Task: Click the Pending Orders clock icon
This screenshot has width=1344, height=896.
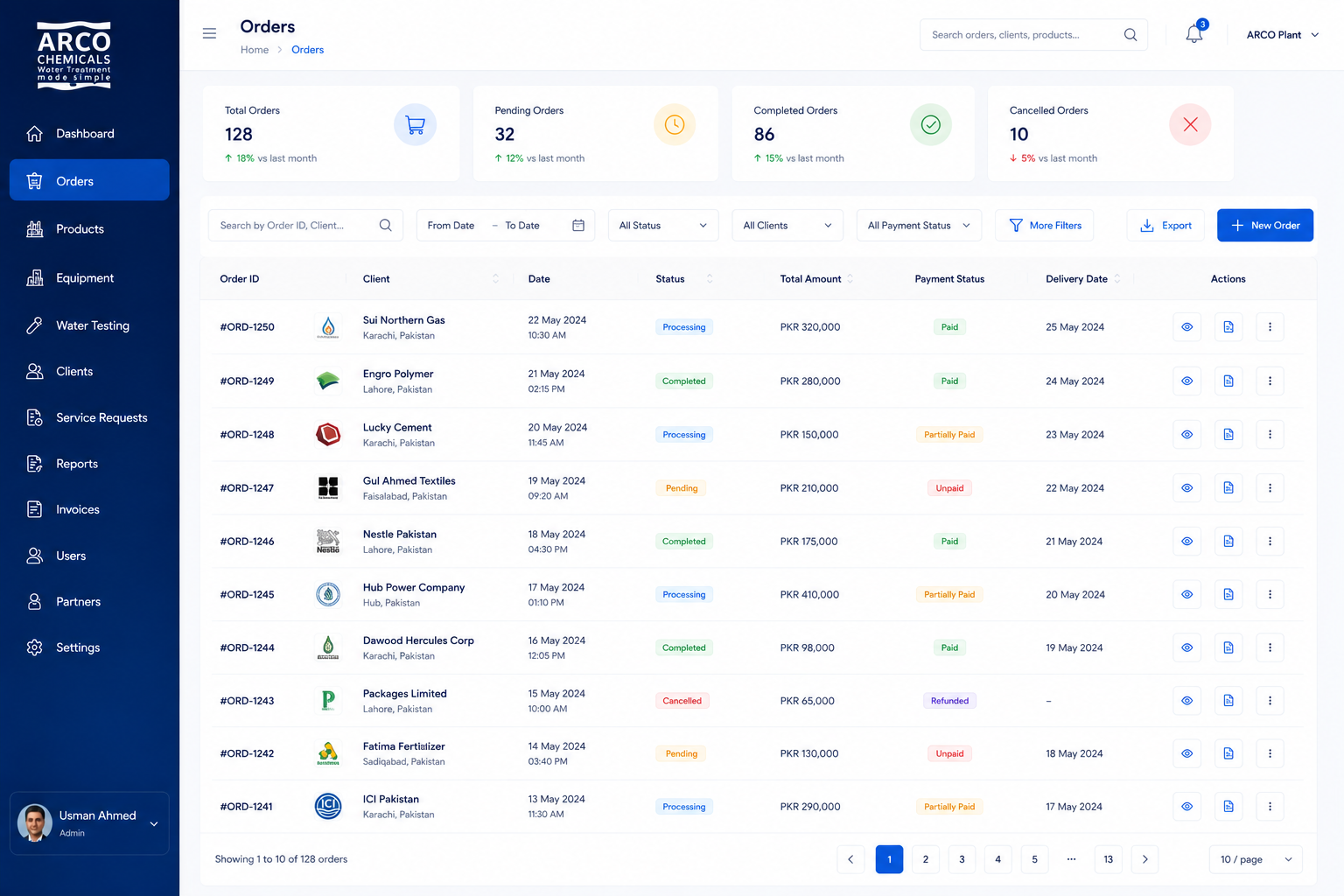Action: pos(675,125)
